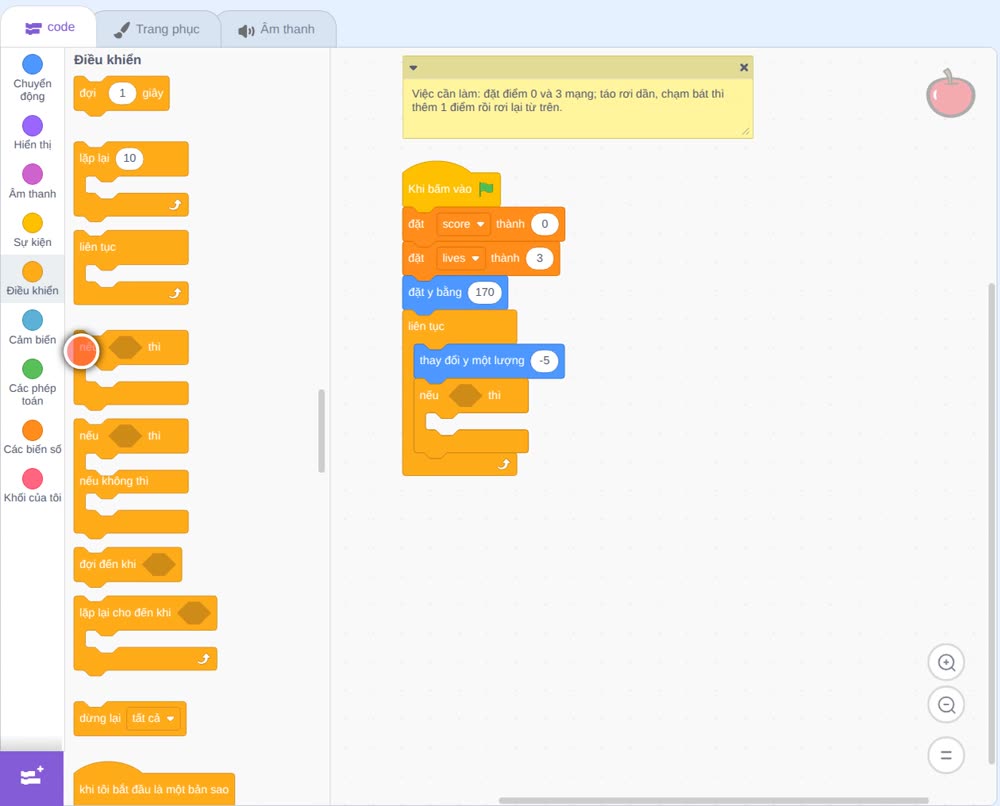Viewport: 1000px width, 806px height.
Task: Select the Cảm biến category circle
Action: tap(33, 320)
